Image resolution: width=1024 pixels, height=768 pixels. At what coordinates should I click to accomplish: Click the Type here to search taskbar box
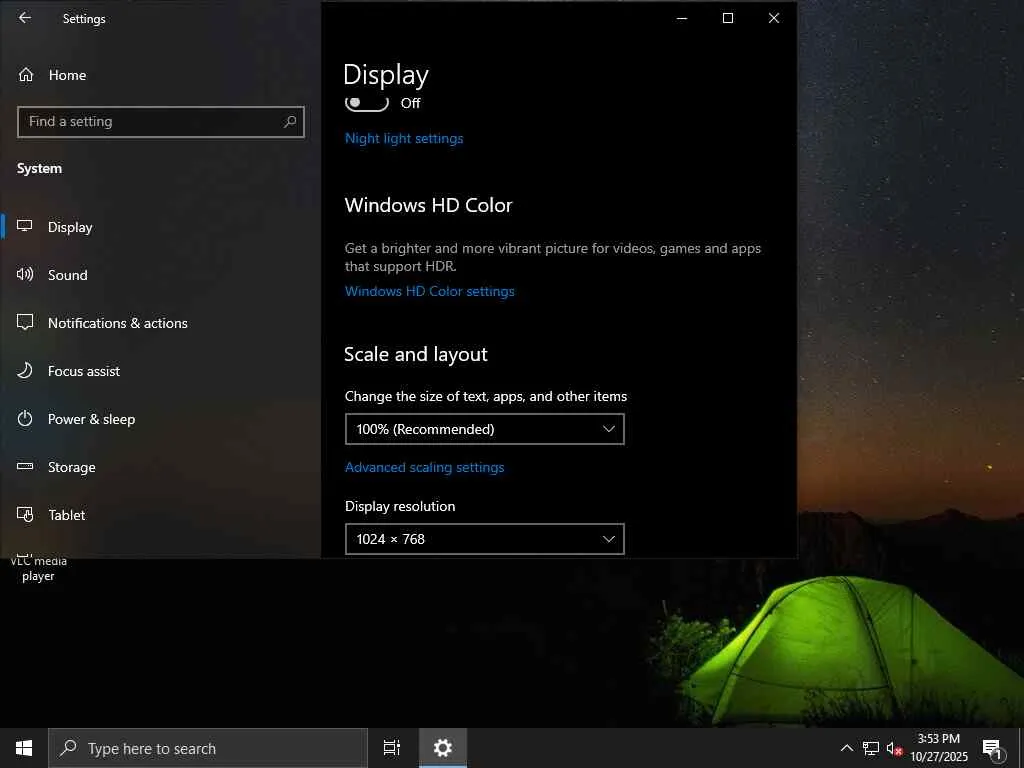[x=208, y=748]
